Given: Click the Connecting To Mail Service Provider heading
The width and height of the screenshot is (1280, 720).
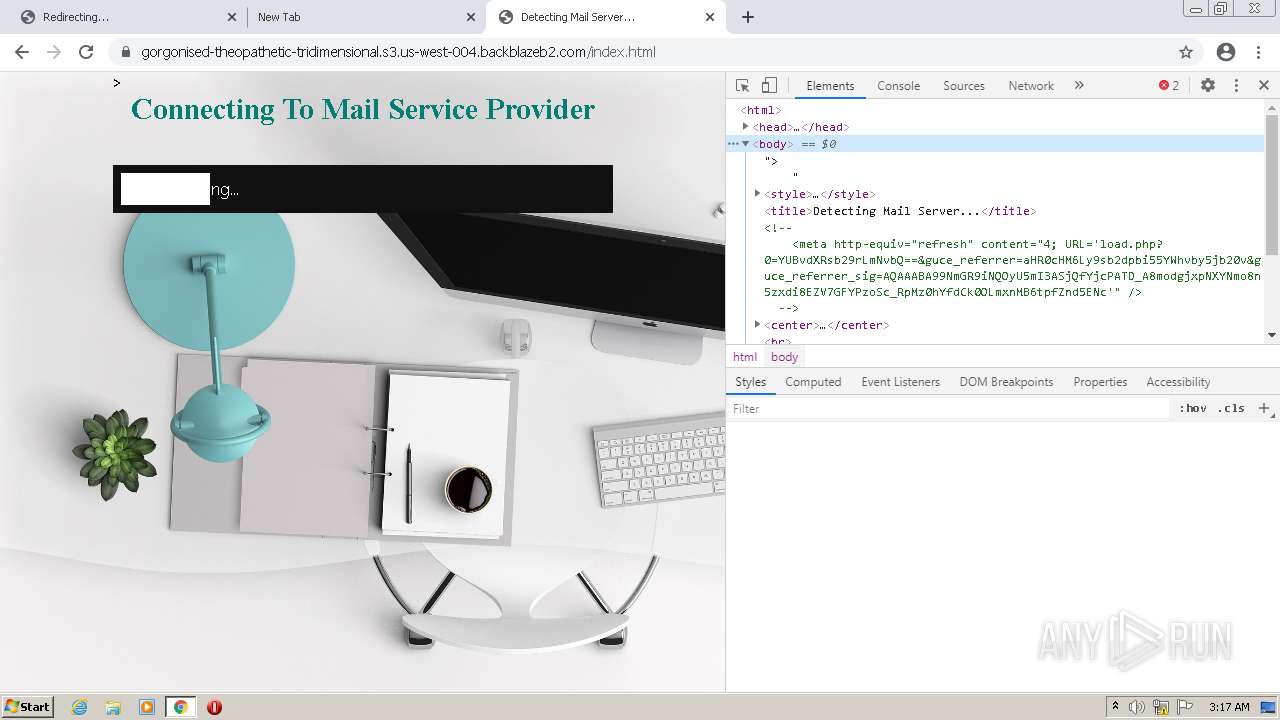Looking at the screenshot, I should 363,109.
